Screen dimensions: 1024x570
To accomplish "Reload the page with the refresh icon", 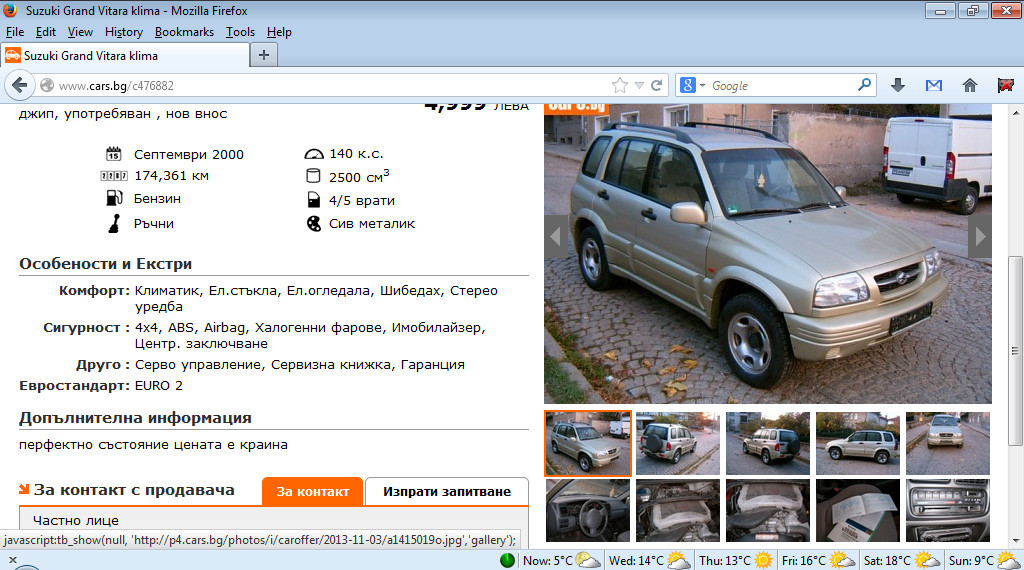I will 656,86.
